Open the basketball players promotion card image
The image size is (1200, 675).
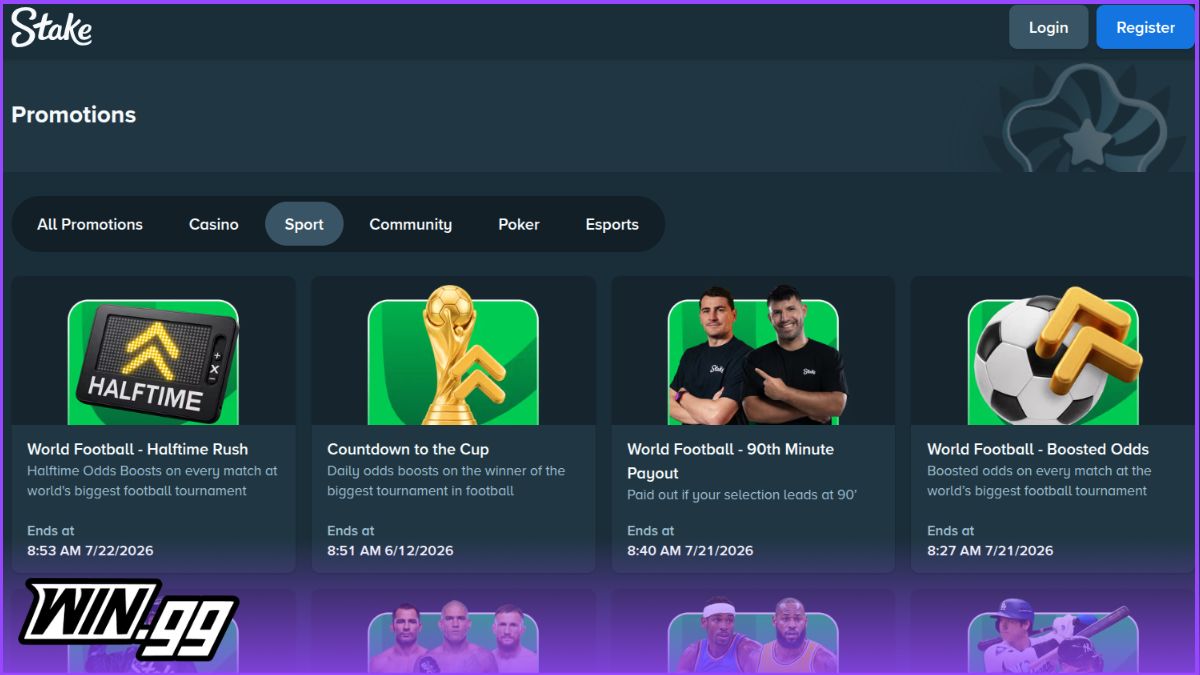[753, 636]
